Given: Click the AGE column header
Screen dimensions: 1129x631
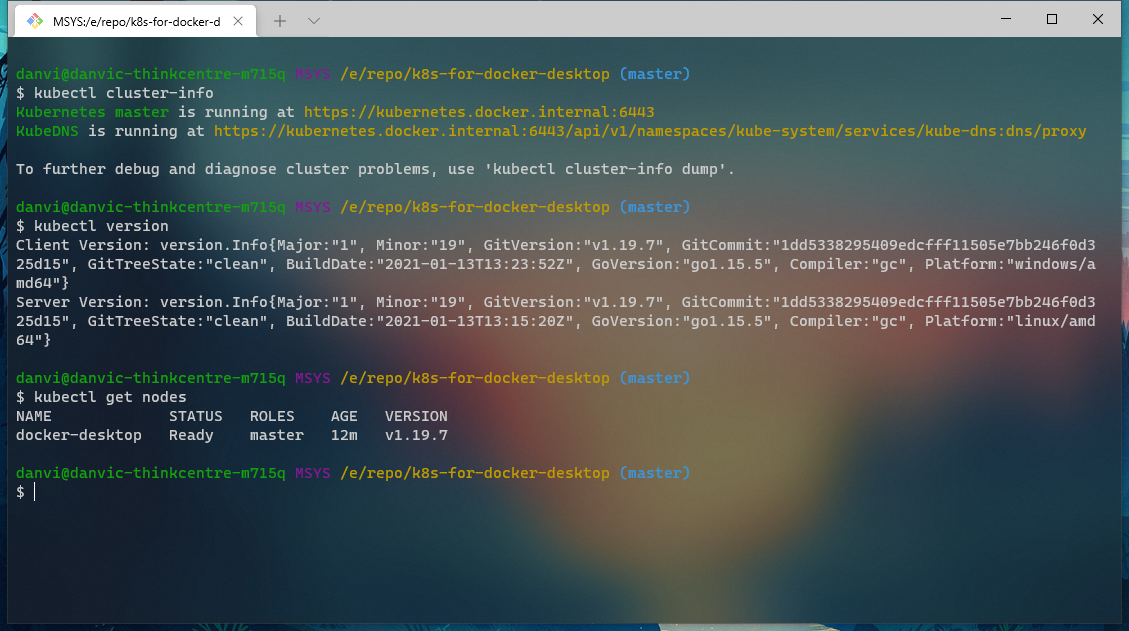Looking at the screenshot, I should 344,416.
